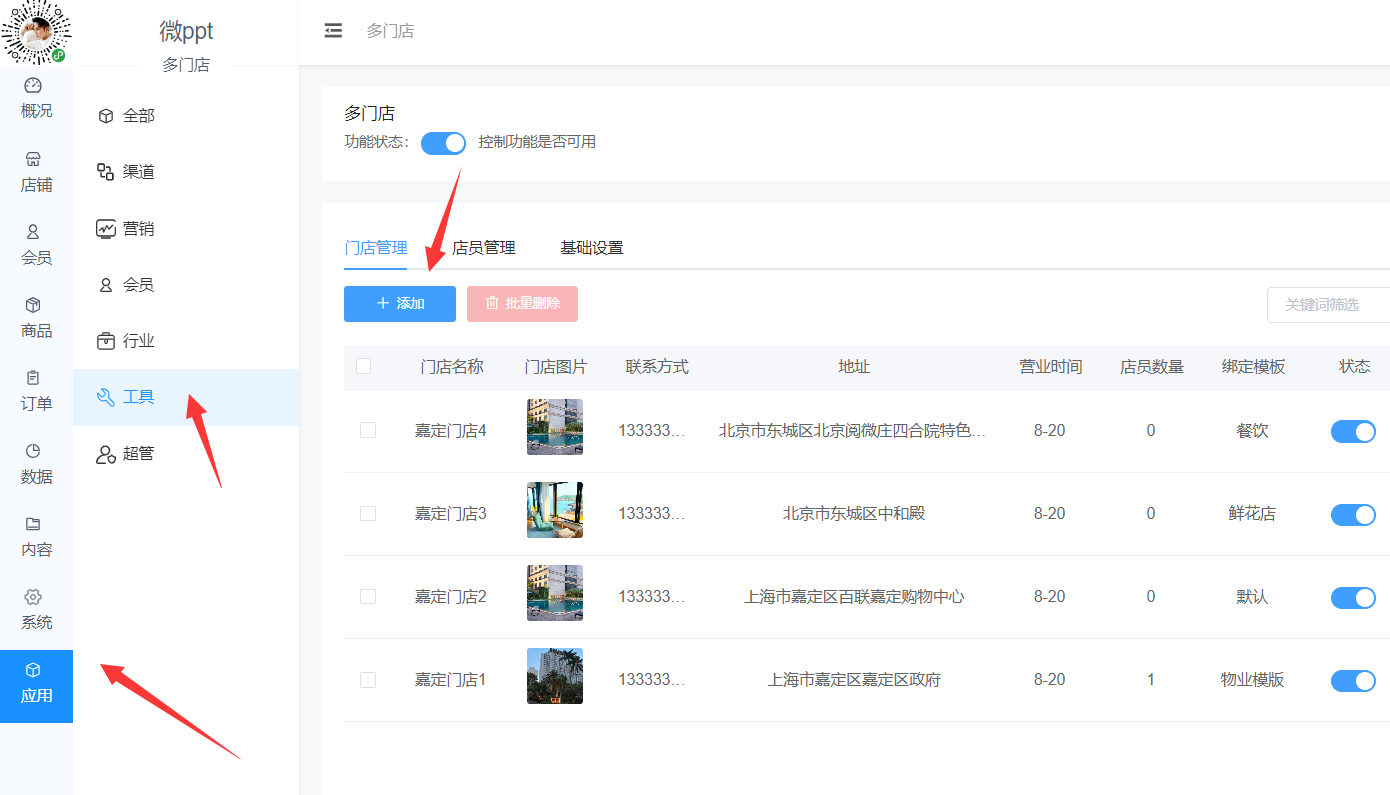1390x795 pixels.
Task: Choose 渠道 from the app categories
Action: [138, 172]
